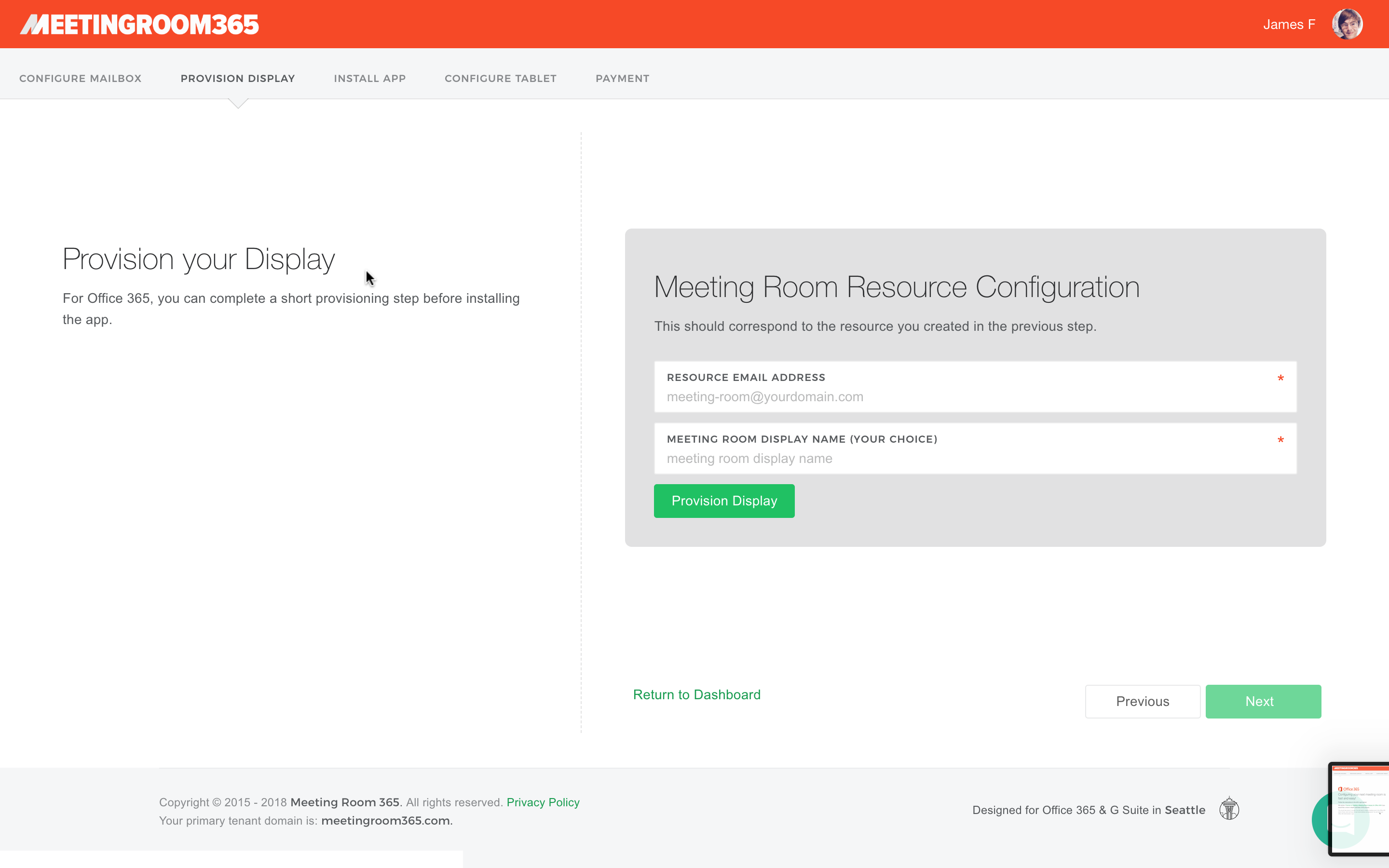The width and height of the screenshot is (1389, 868).
Task: Open the James F profile avatar
Action: tap(1347, 24)
